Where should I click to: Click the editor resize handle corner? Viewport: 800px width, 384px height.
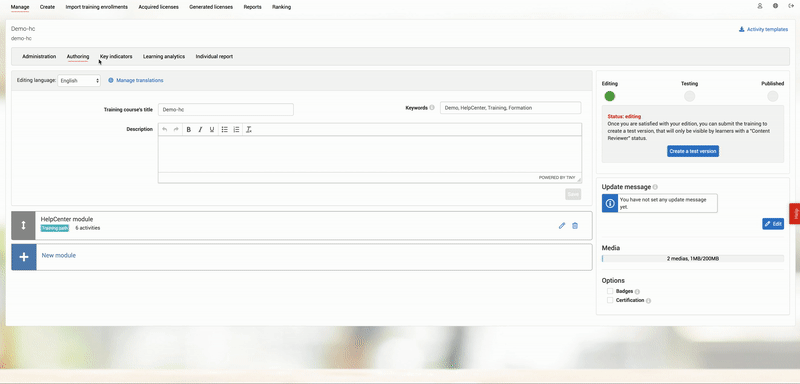tap(579, 180)
